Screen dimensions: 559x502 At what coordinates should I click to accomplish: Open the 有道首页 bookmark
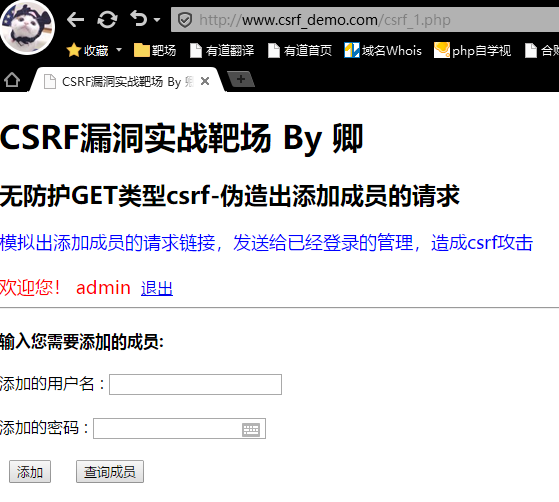(x=299, y=50)
